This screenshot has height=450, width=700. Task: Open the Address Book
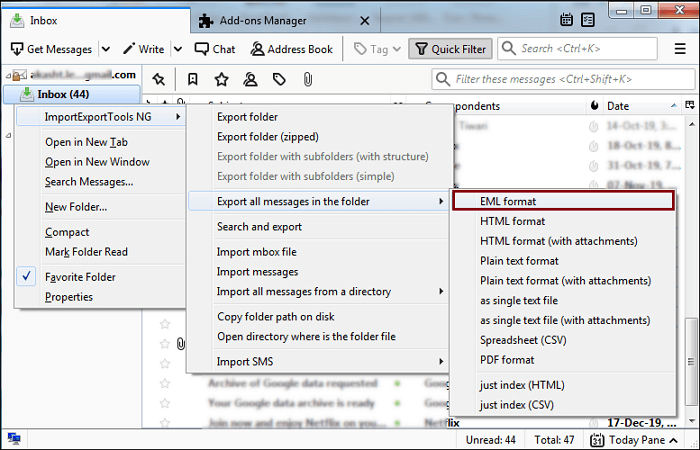[292, 49]
